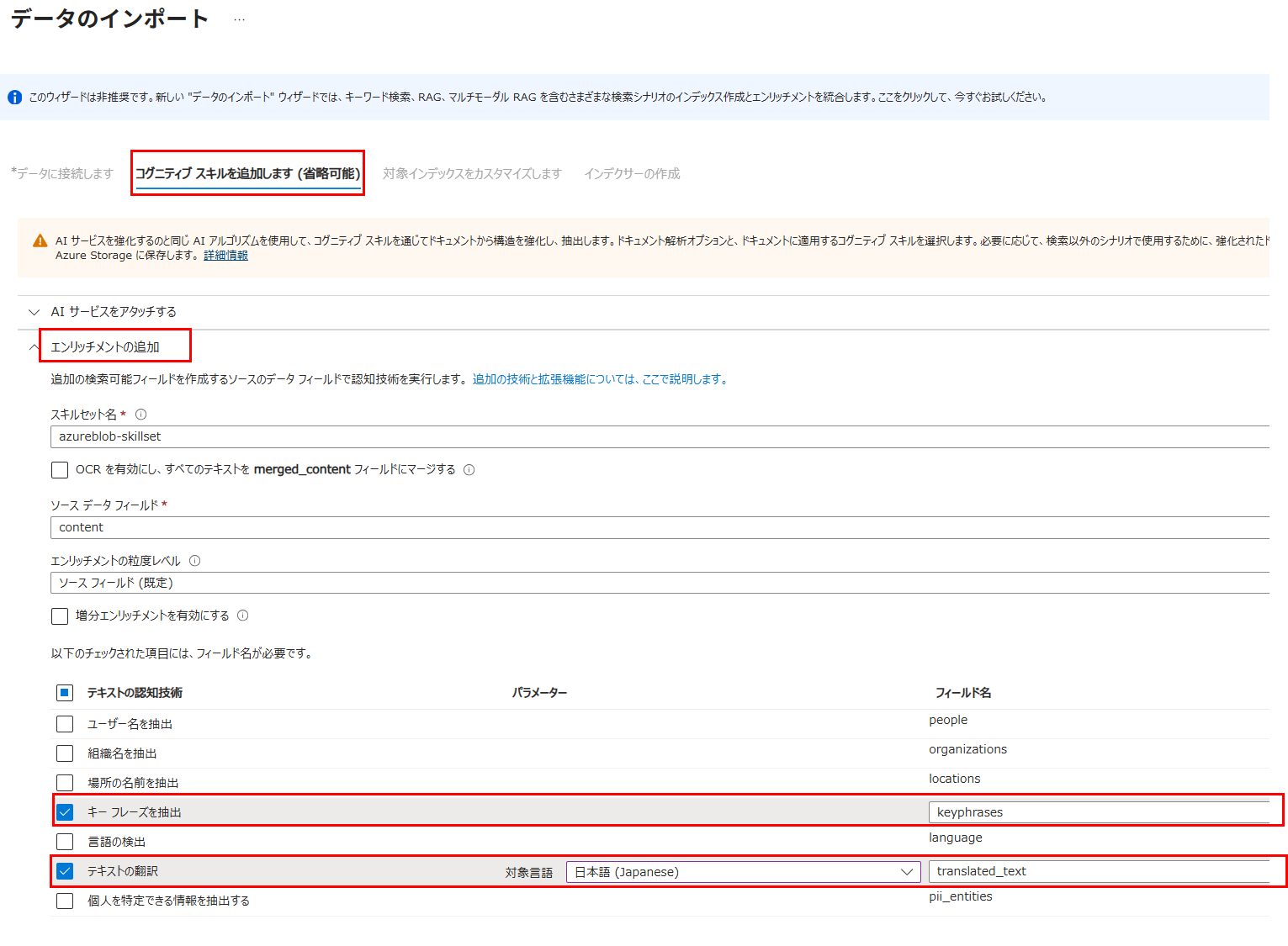Open 追加の技術と拡張機能 explanation link

coord(599,380)
